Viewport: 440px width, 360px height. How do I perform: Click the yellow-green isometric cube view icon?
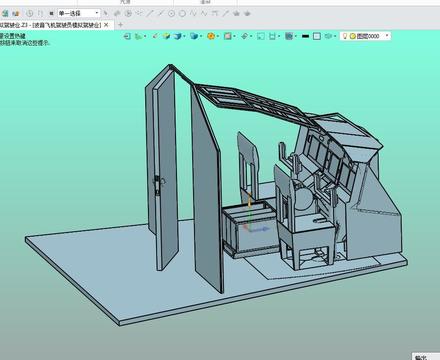coord(167,36)
